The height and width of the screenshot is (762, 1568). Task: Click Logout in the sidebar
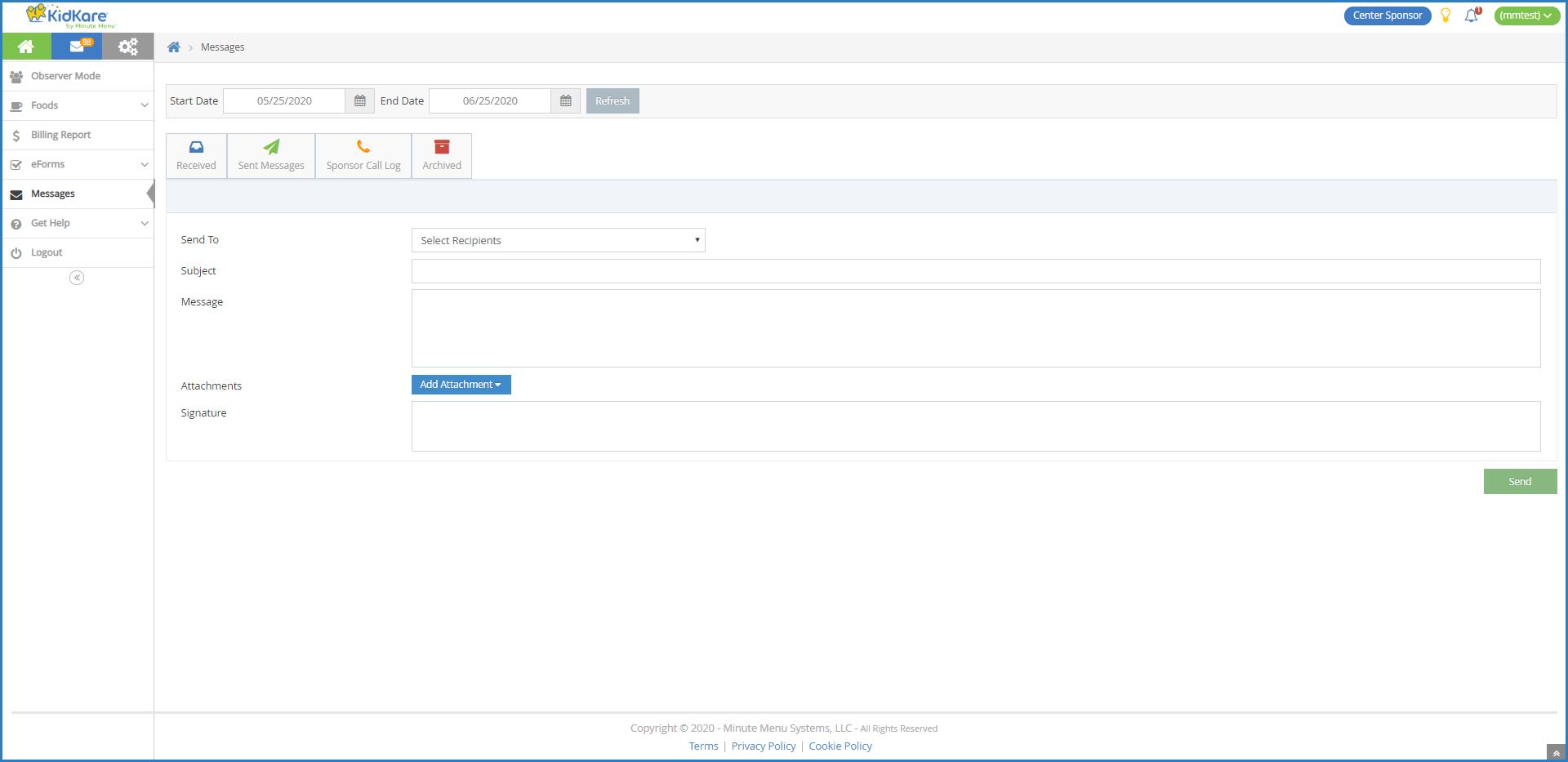coord(78,252)
